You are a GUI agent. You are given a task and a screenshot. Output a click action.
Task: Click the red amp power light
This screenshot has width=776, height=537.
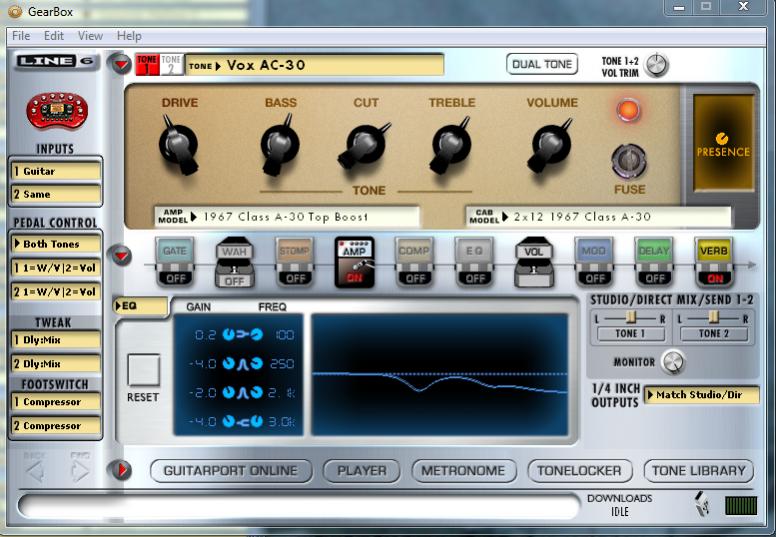coord(629,110)
